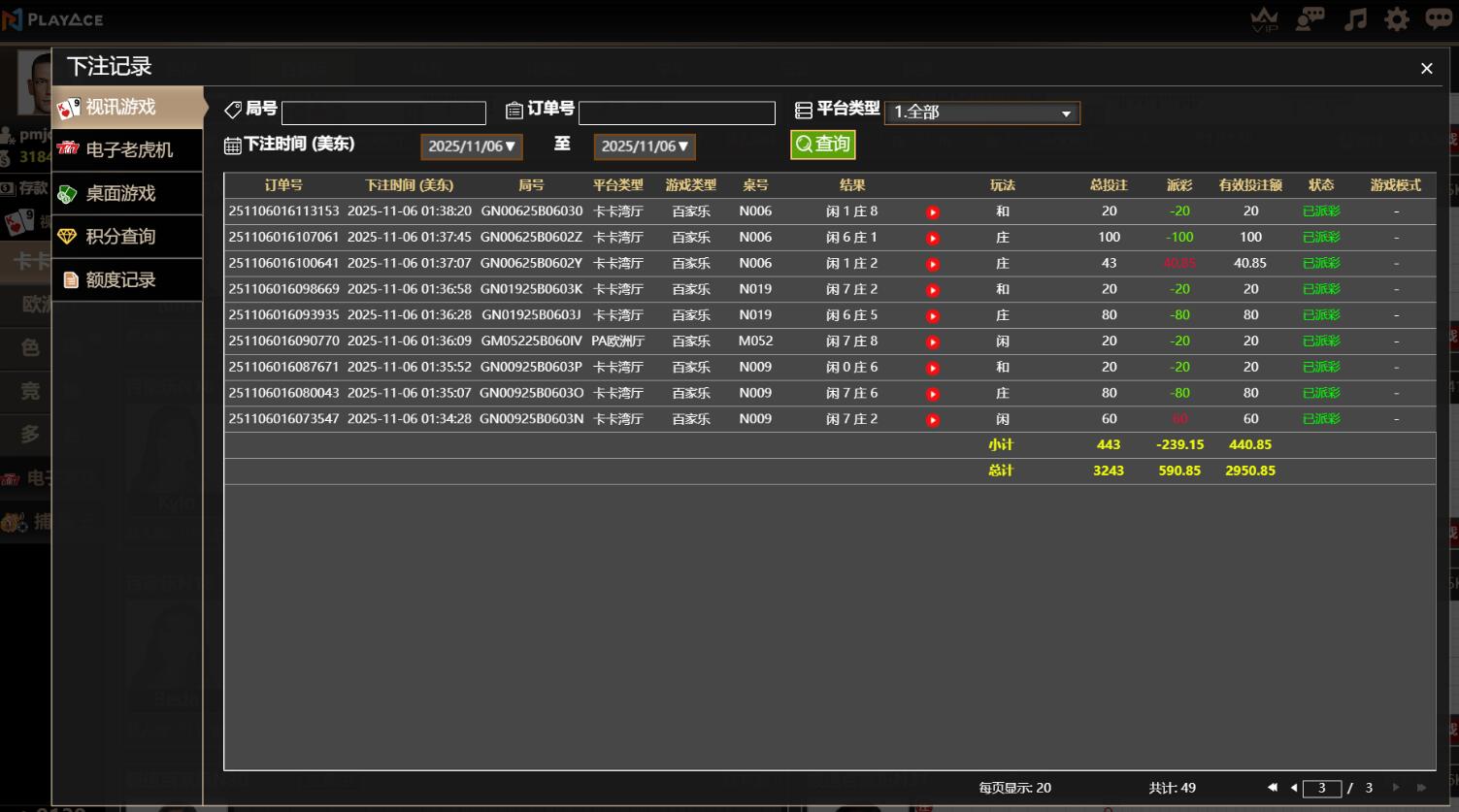Image resolution: width=1459 pixels, height=812 pixels.
Task: Open the VIP crown icon
Action: point(1265,19)
